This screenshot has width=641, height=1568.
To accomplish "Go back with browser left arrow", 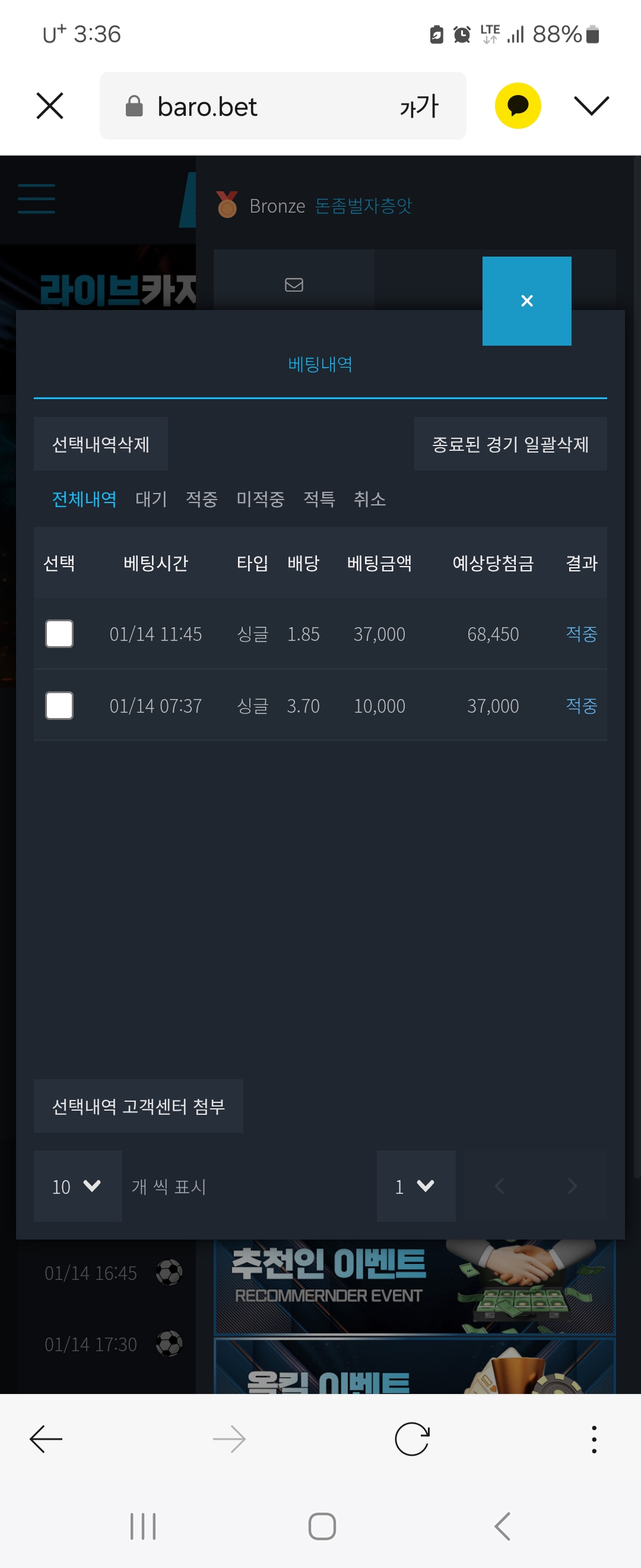I will pyautogui.click(x=46, y=1440).
